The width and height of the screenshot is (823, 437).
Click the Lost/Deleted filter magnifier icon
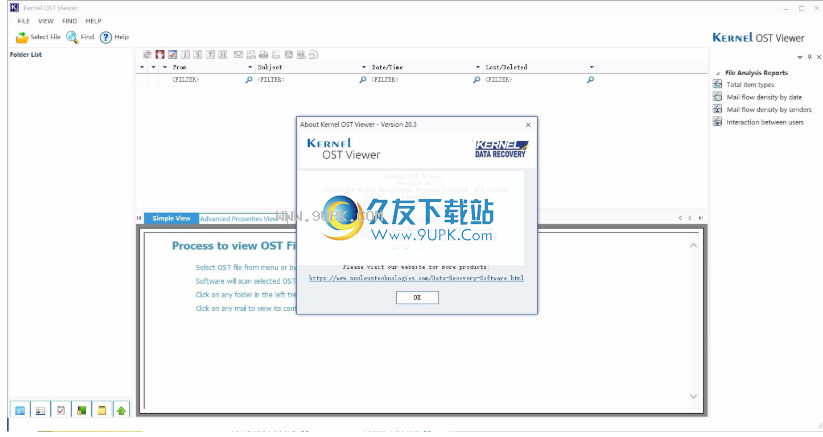coord(590,80)
